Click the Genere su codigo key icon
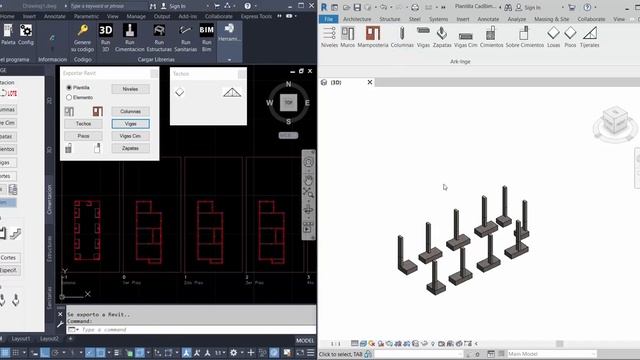The height and width of the screenshot is (360, 640). pos(82,30)
